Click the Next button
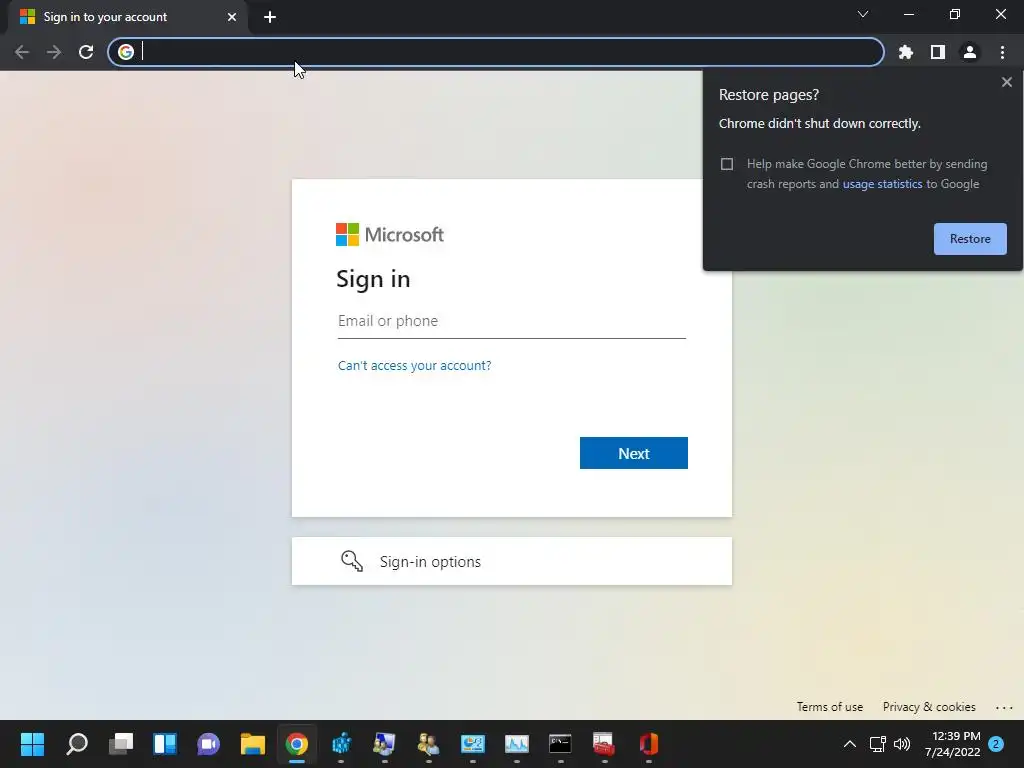This screenshot has width=1024, height=768. 633,453
